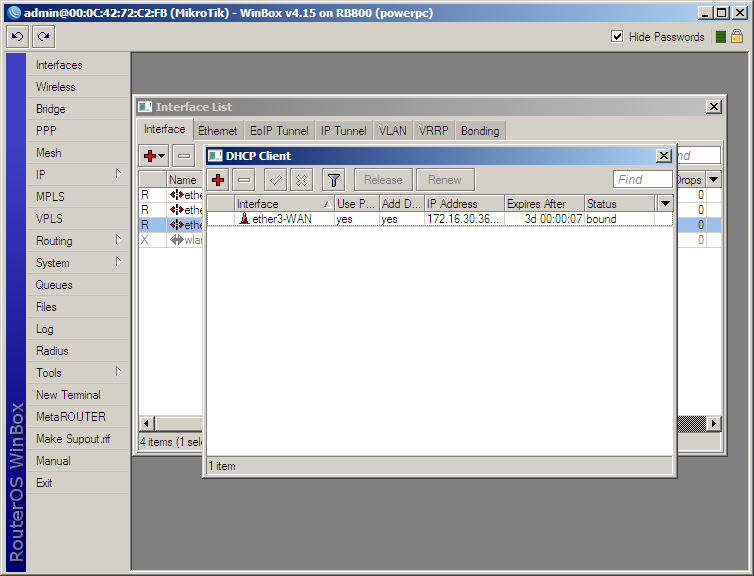Enable DHCP client using checkmark icon
The image size is (754, 576).
coord(276,180)
